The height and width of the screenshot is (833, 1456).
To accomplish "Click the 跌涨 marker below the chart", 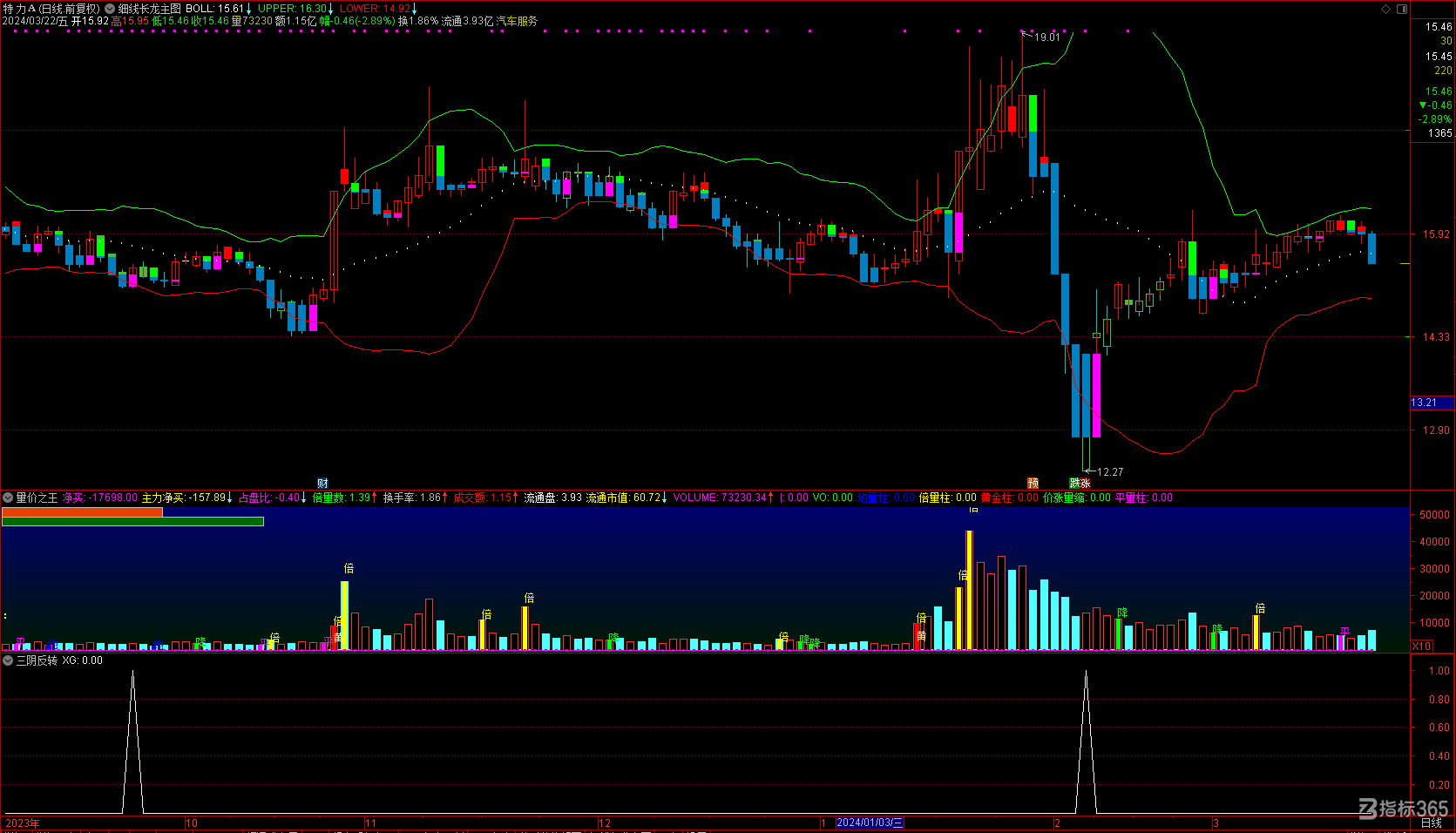I will click(x=1080, y=484).
